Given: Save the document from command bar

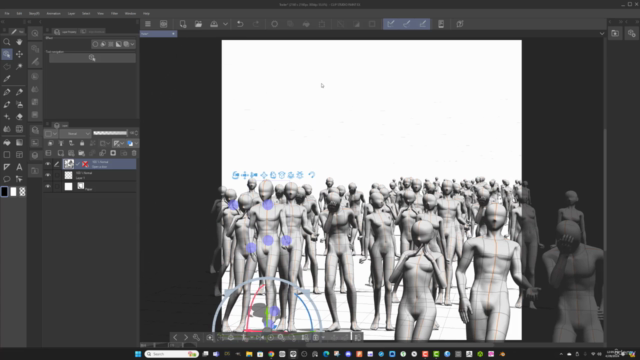Looking at the screenshot, I should (x=214, y=24).
